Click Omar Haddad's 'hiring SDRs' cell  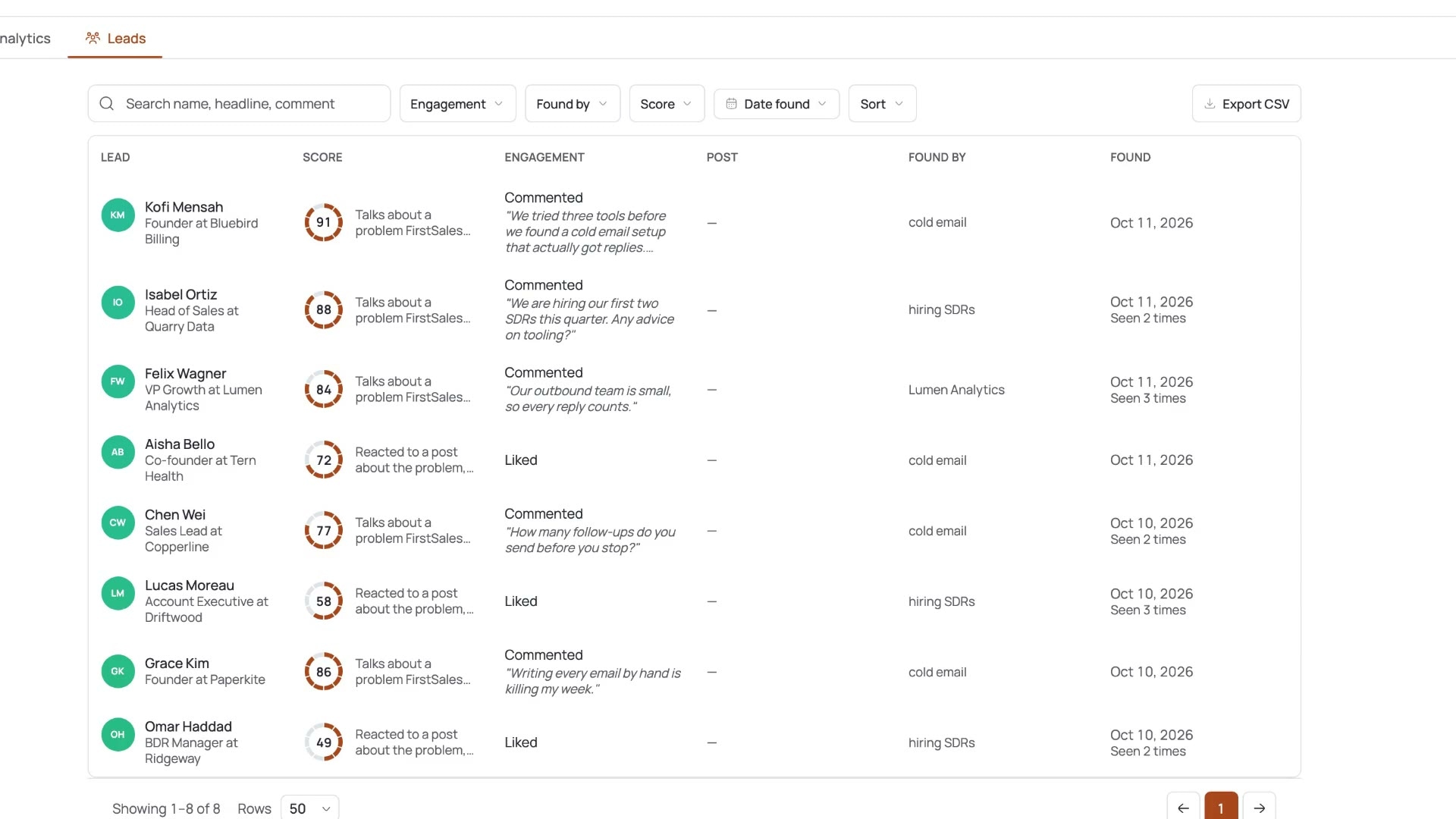point(941,742)
